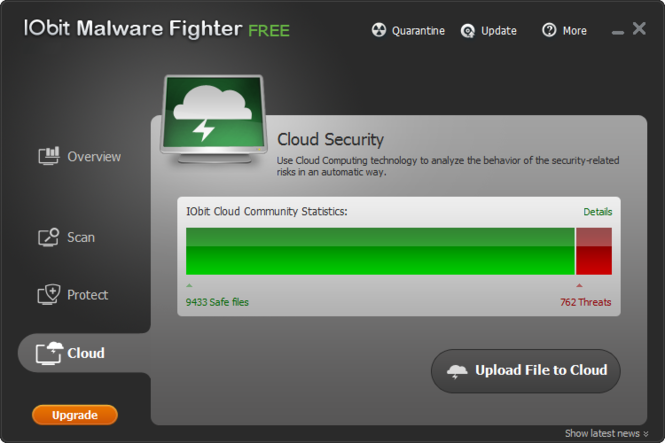This screenshot has height=443, width=665.
Task: Click the green safe files bar
Action: tap(380, 251)
